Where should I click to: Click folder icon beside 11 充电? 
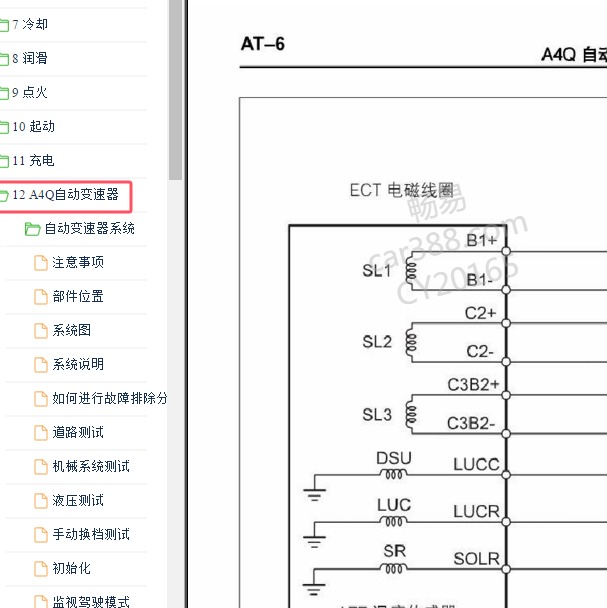(x=4, y=161)
